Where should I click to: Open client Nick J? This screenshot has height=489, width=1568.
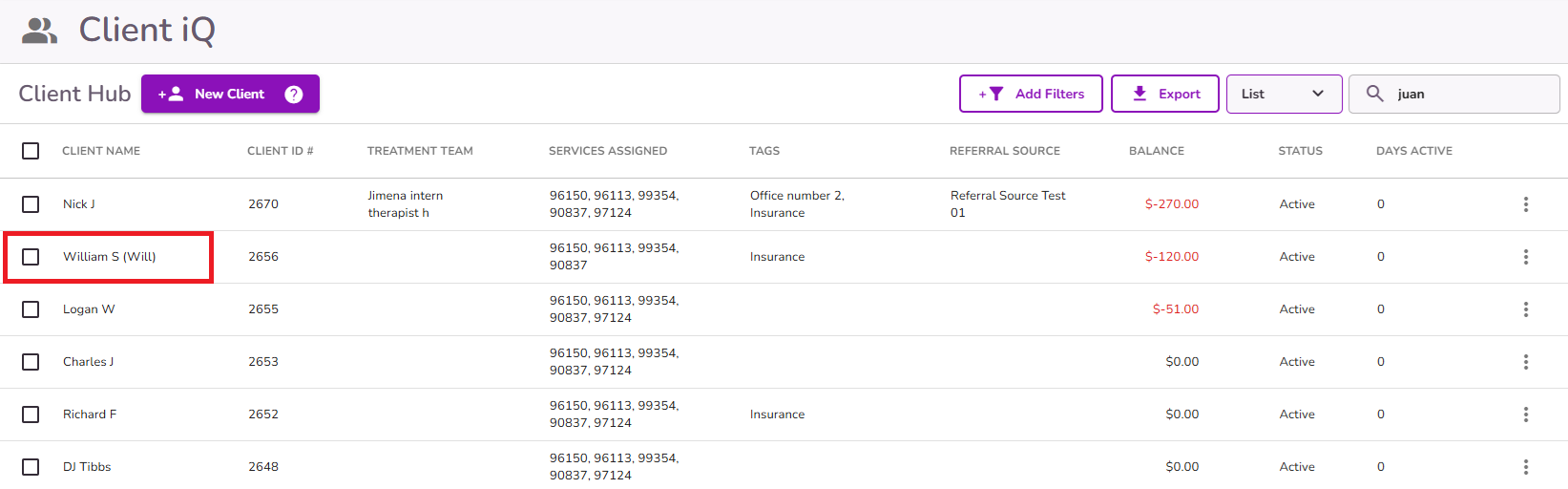[x=79, y=204]
